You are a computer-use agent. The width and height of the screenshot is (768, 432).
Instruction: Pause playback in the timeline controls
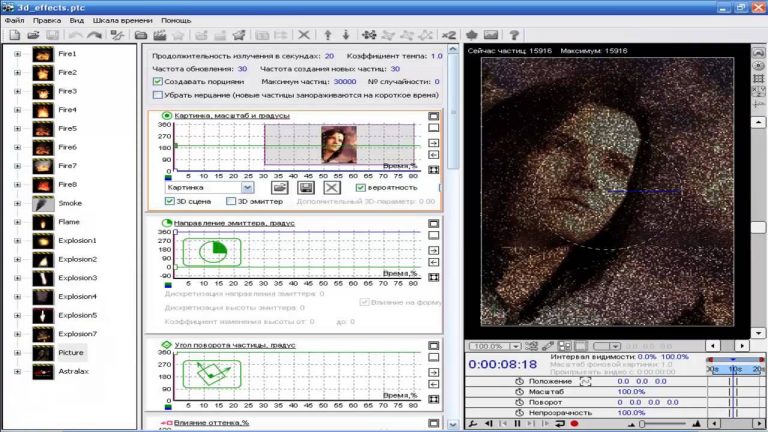coord(516,423)
